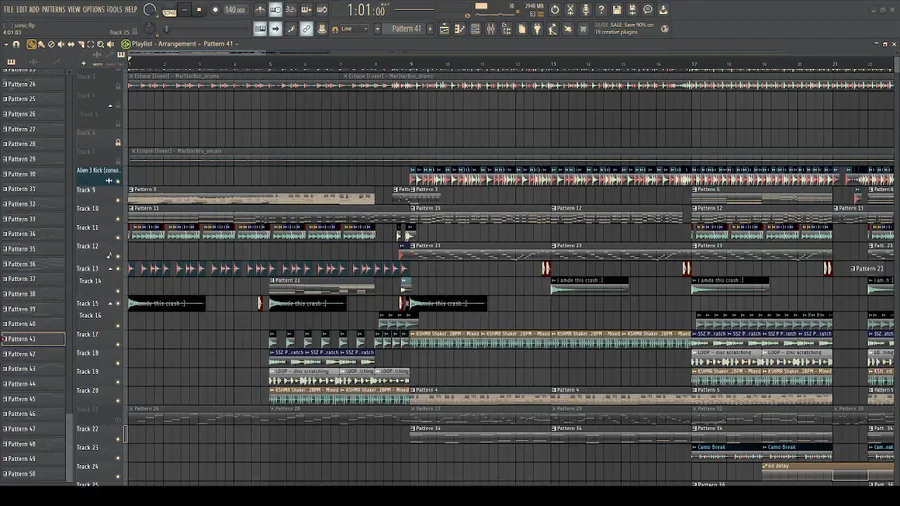
Task: Open the Line snap dropdown
Action: coord(354,29)
